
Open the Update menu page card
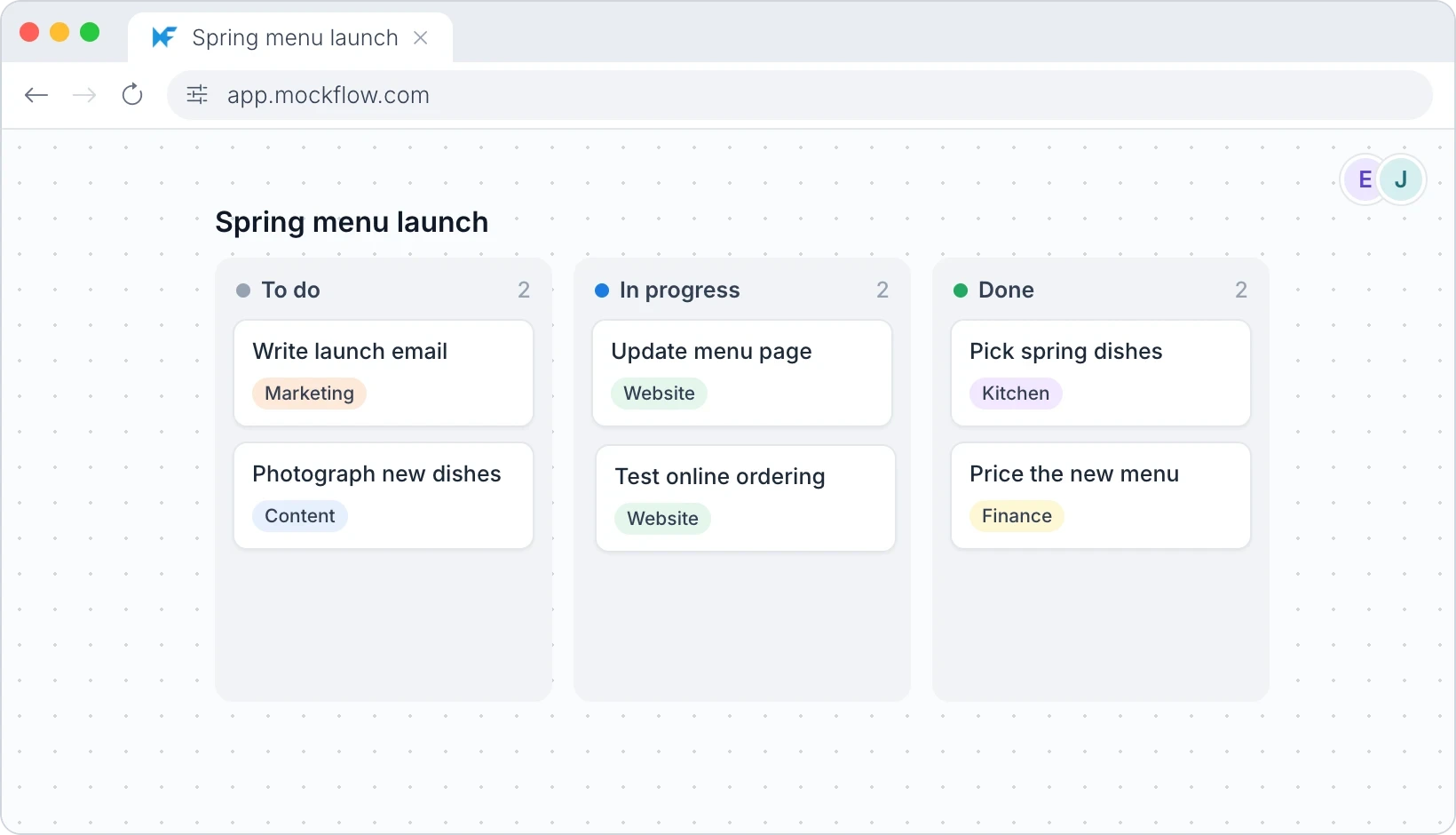click(742, 373)
